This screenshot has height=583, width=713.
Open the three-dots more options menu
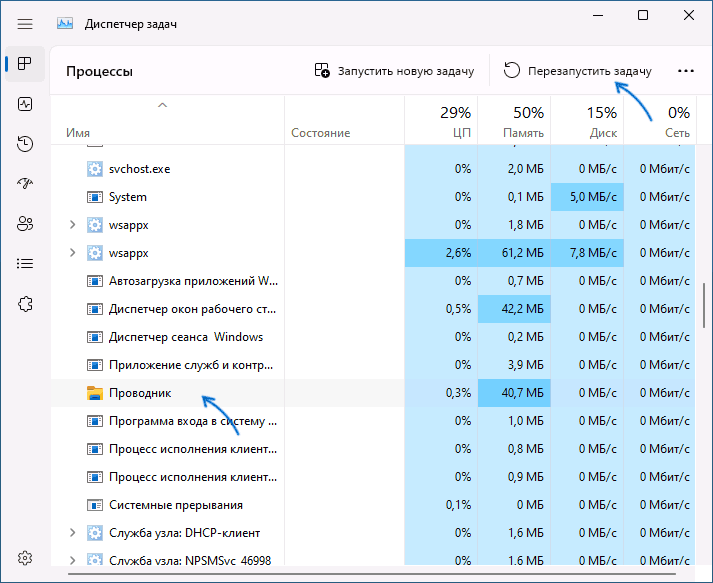coord(686,71)
